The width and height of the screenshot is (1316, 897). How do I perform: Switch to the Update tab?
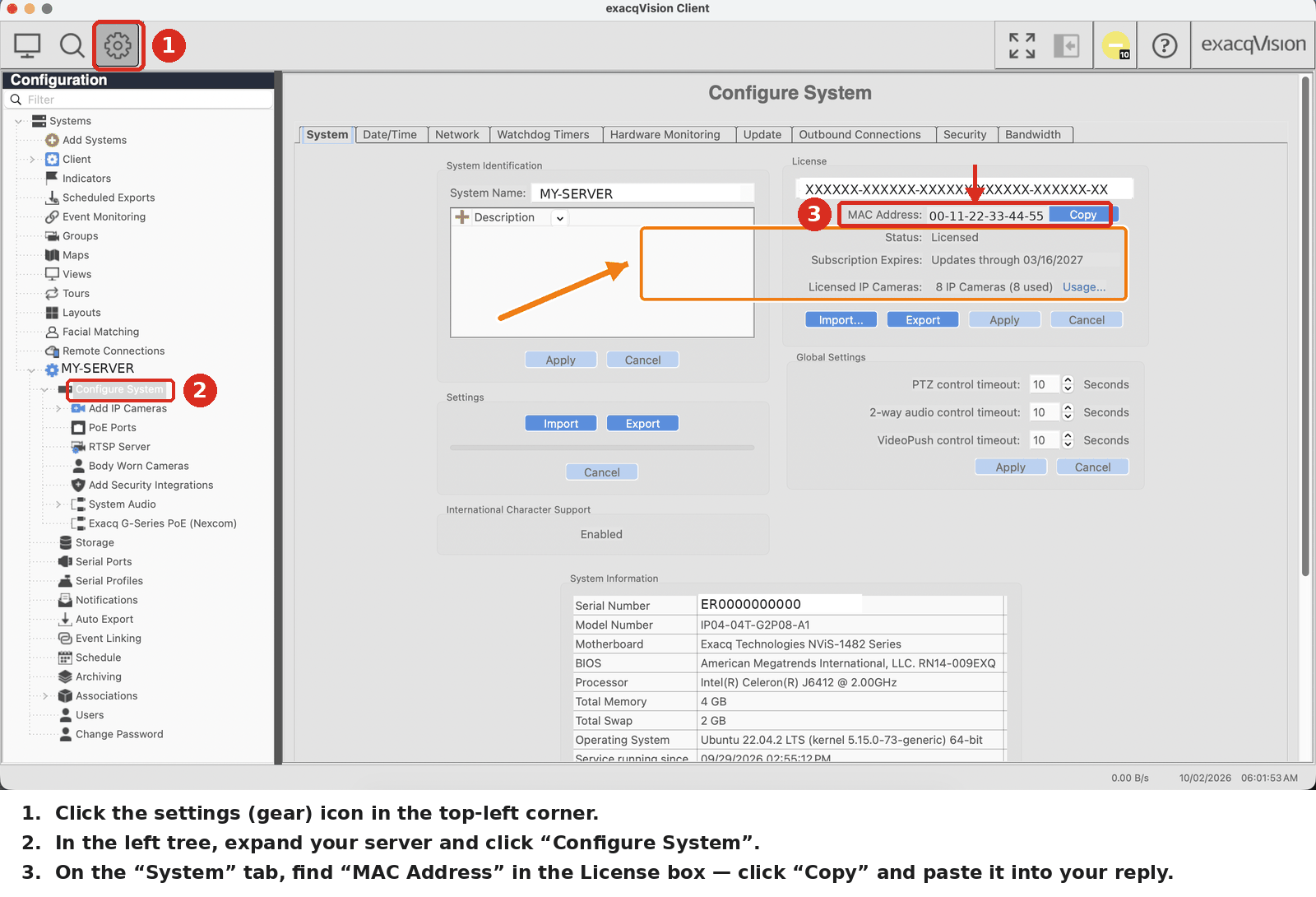coord(762,135)
